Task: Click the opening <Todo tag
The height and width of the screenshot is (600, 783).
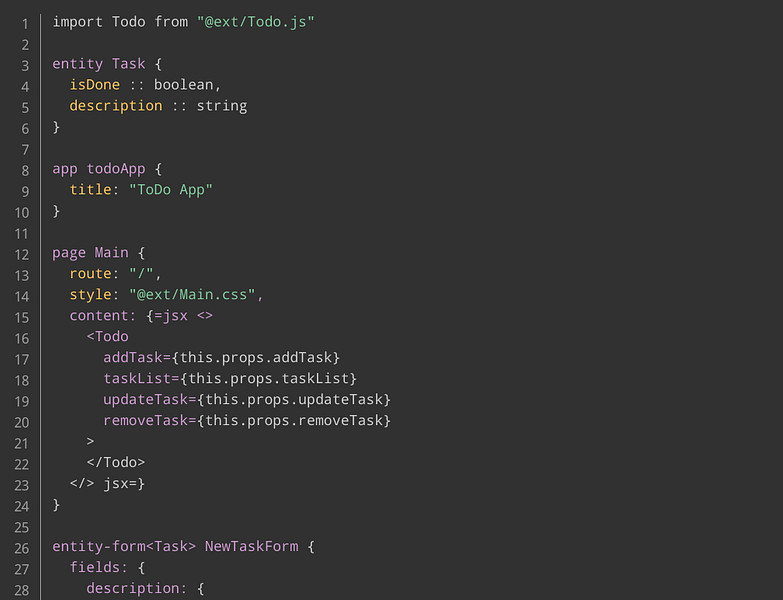Action: pos(107,336)
